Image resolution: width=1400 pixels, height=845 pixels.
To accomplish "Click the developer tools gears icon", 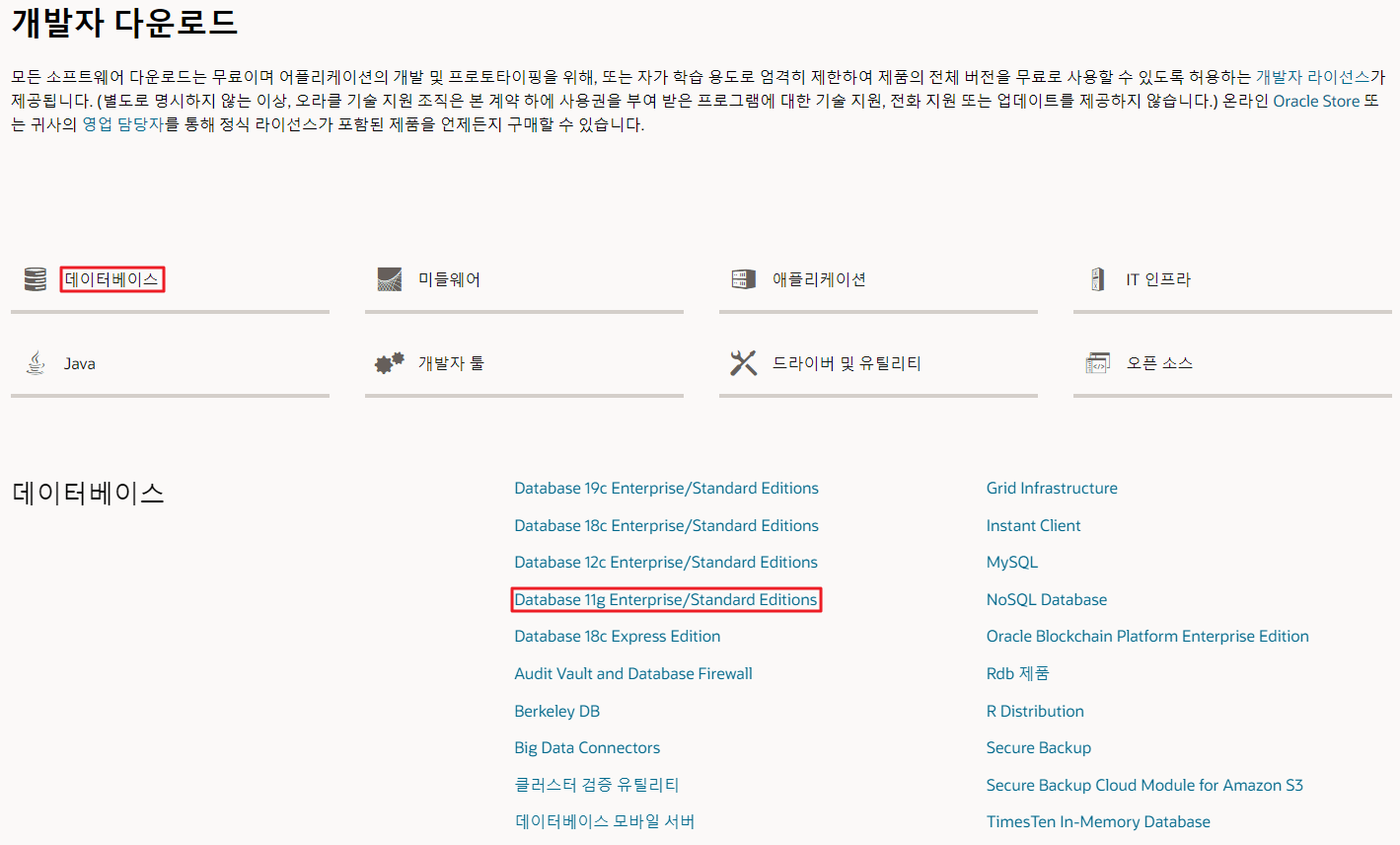I will pyautogui.click(x=390, y=363).
